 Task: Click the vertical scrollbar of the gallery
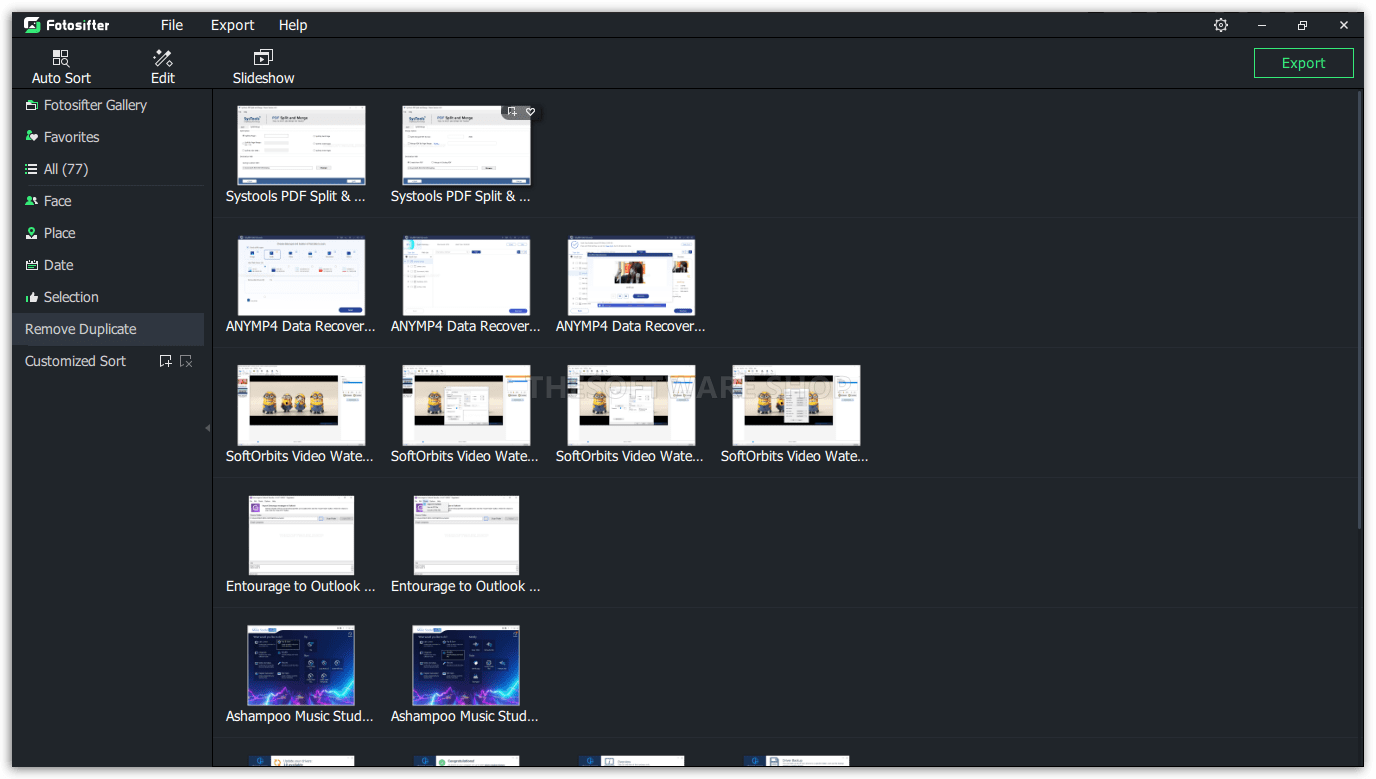(1359, 310)
